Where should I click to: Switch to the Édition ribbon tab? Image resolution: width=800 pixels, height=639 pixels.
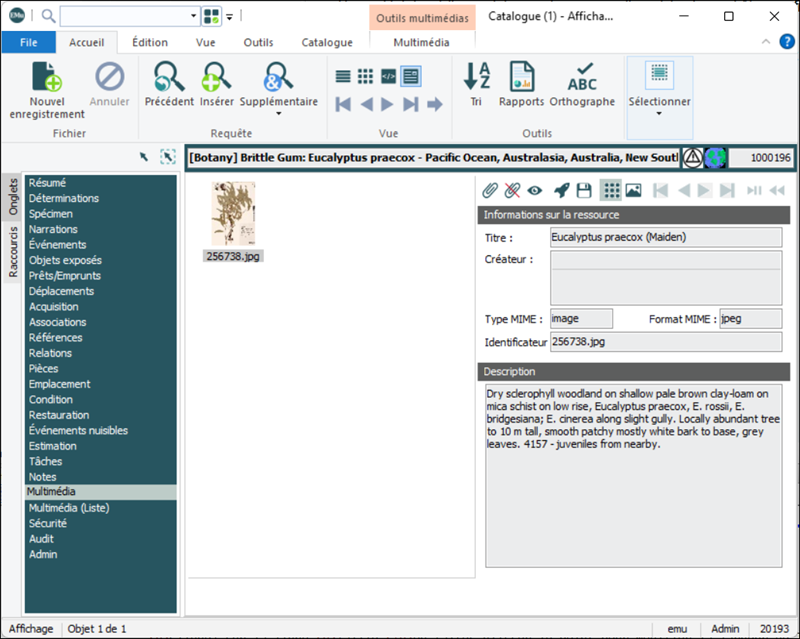[150, 42]
